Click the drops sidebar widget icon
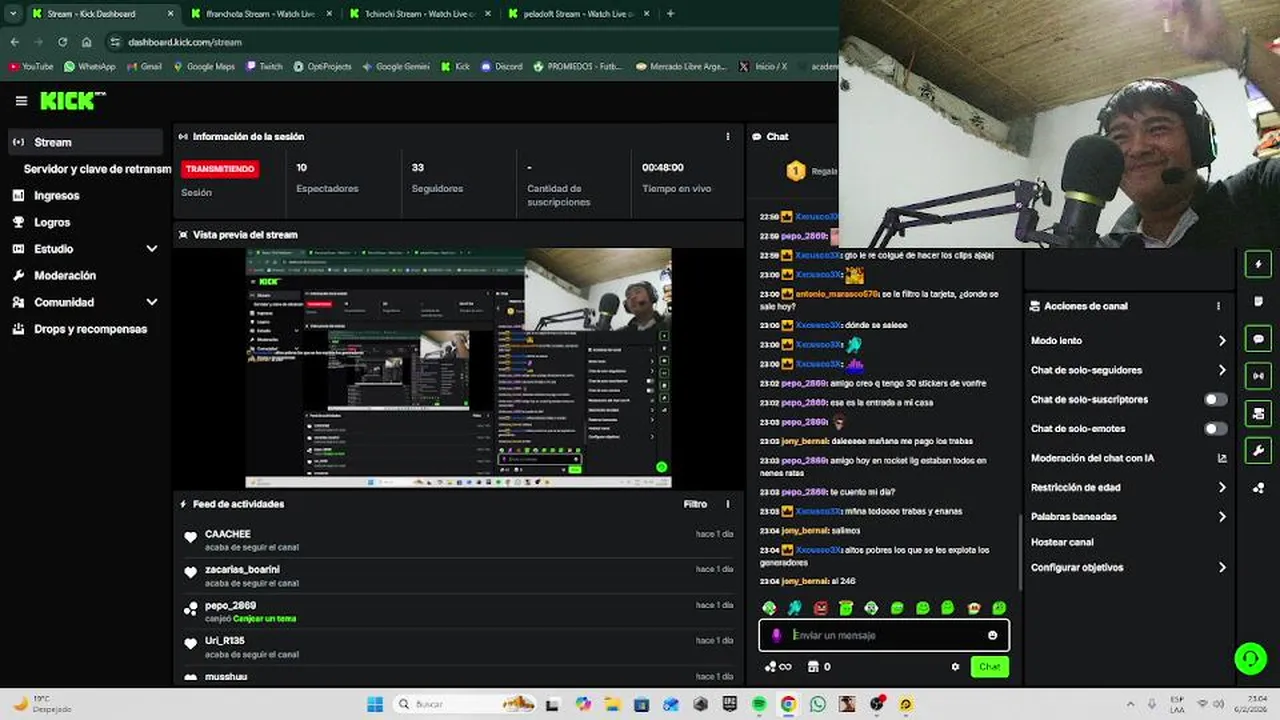The image size is (1280, 720). coord(1258,488)
